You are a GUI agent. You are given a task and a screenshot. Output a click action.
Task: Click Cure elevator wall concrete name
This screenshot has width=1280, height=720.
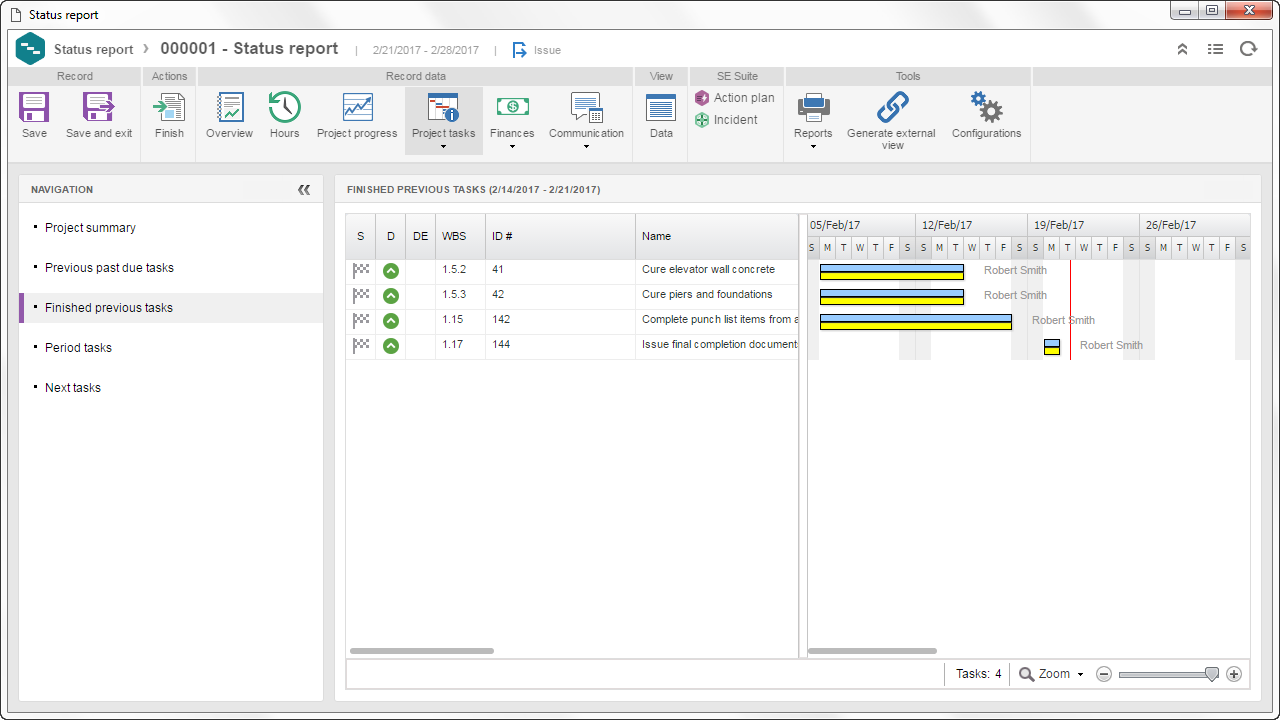click(708, 270)
